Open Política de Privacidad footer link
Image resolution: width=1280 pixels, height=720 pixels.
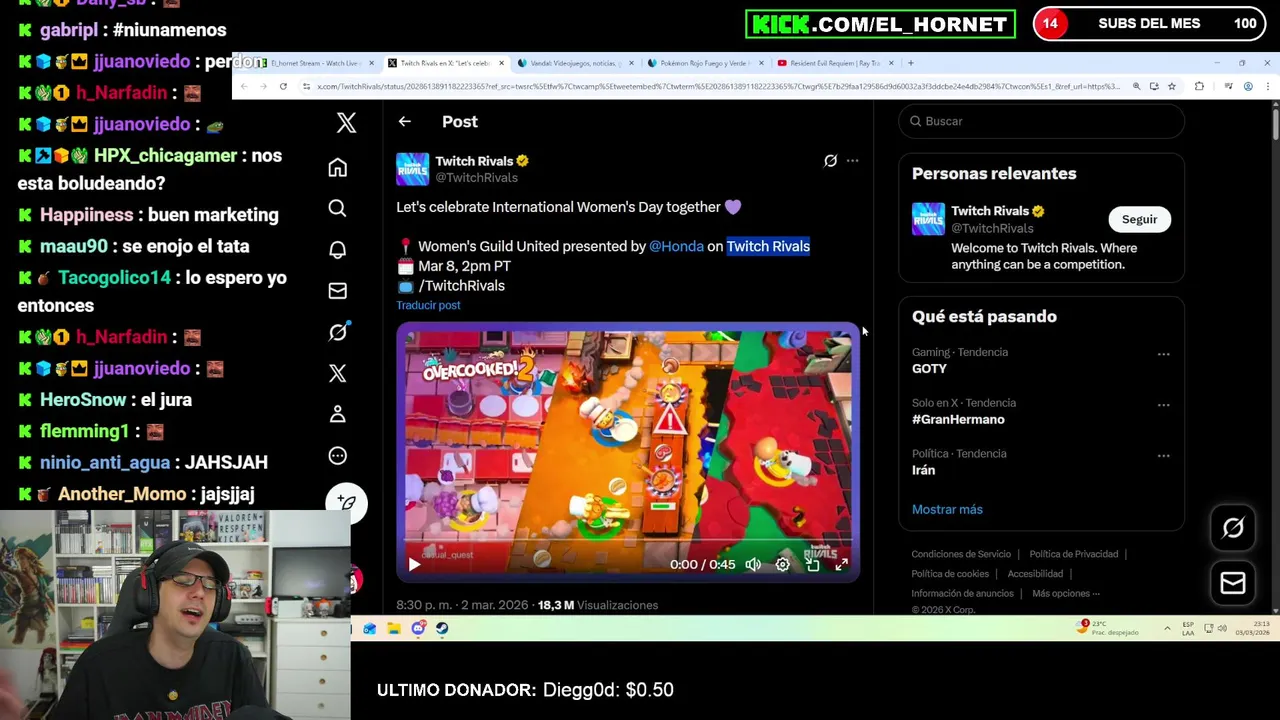tap(1074, 554)
